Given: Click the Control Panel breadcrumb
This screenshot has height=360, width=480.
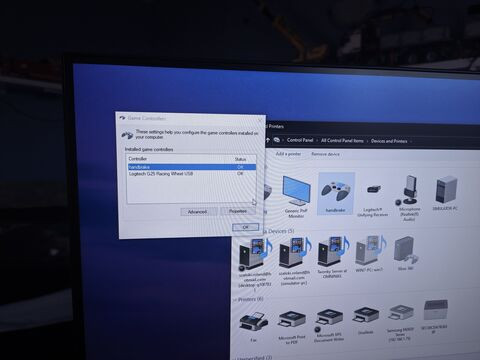Looking at the screenshot, I should [x=300, y=140].
